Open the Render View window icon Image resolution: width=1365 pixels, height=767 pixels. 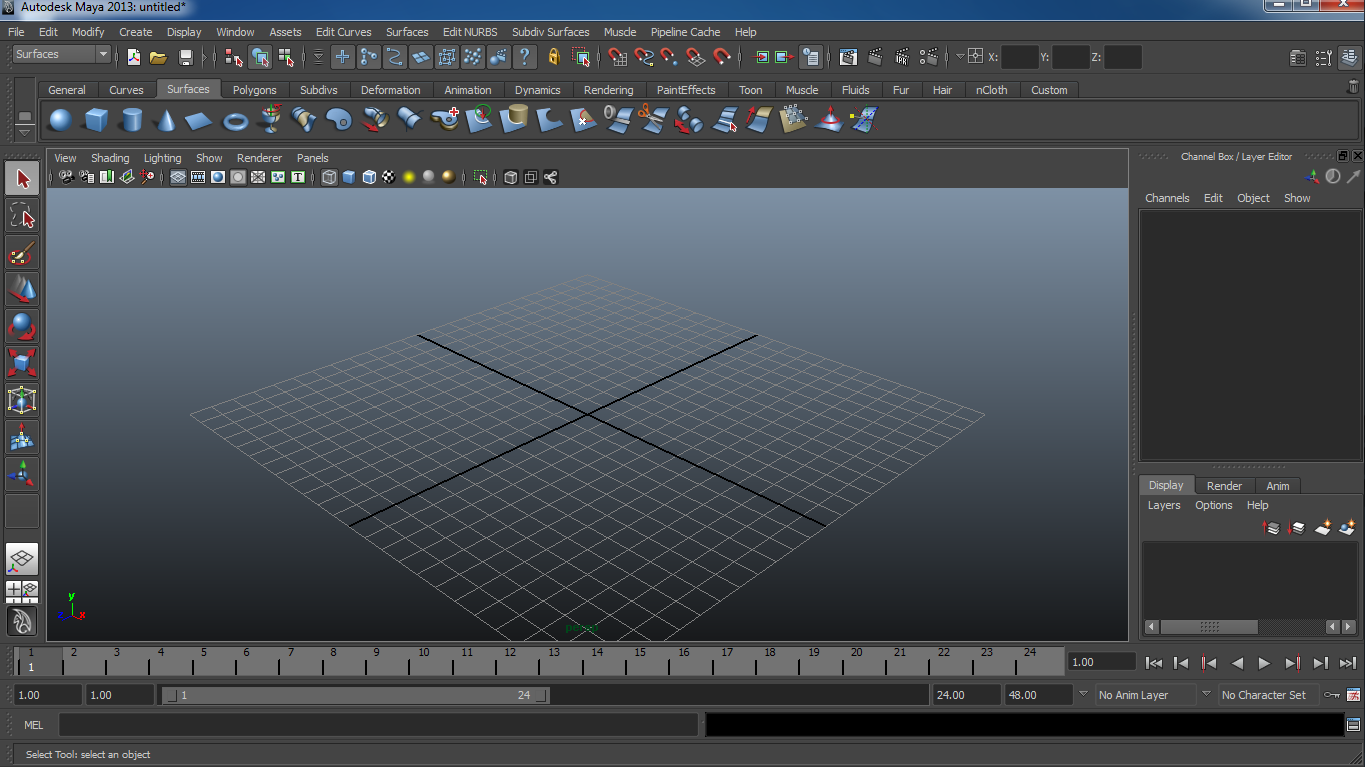[848, 57]
